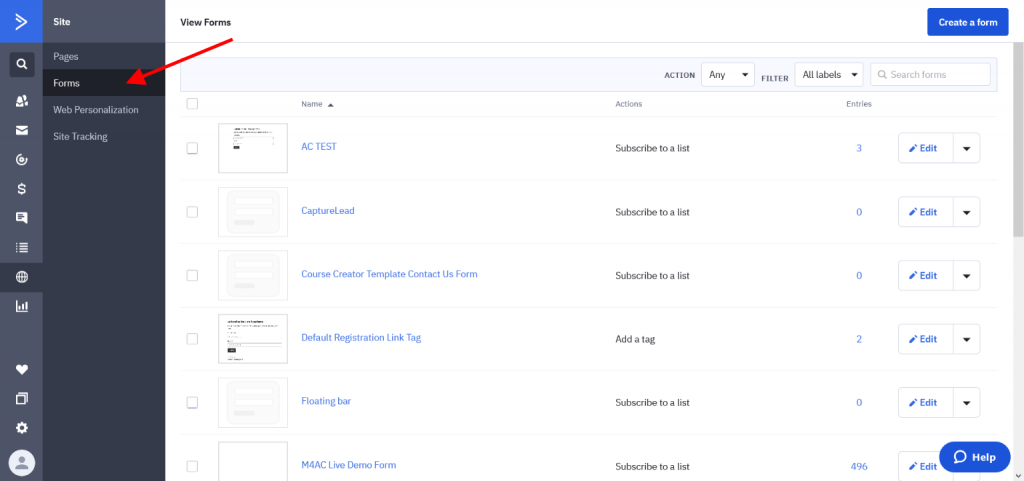Open the Action Any dropdown
Viewport: 1024px width, 481px height.
point(728,75)
